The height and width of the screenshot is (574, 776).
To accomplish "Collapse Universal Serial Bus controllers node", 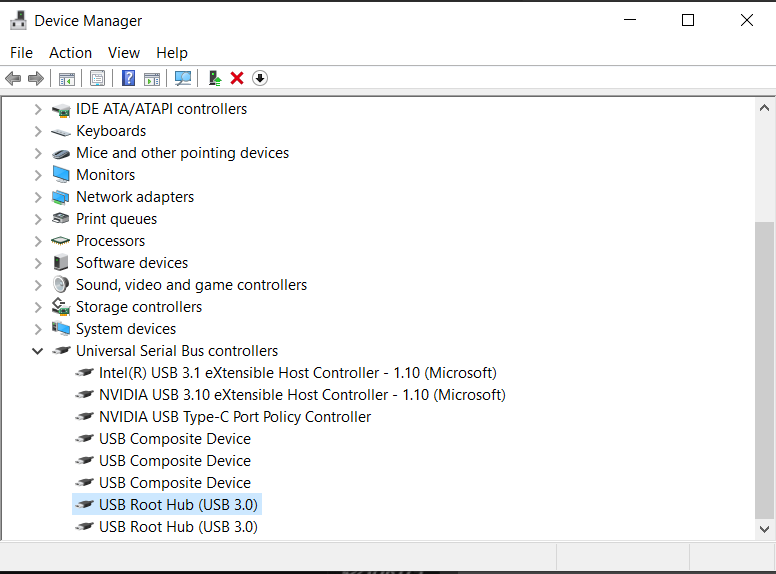I will click(38, 351).
